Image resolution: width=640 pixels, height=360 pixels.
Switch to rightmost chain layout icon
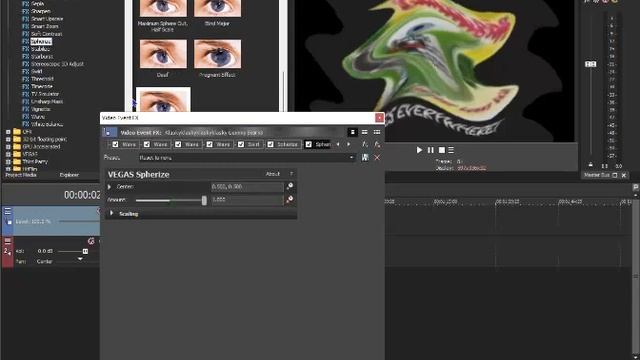(x=377, y=132)
